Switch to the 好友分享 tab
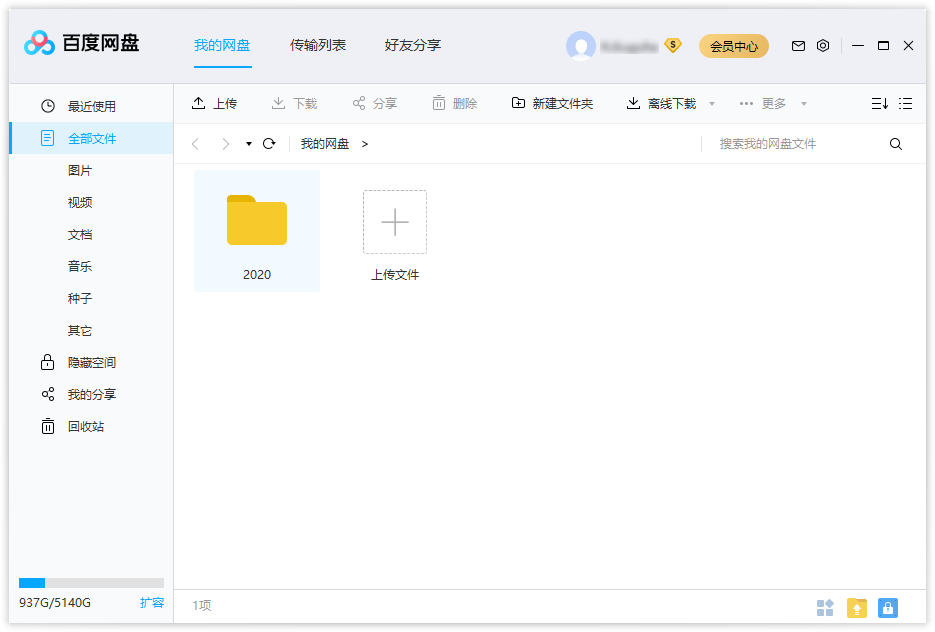 click(x=412, y=45)
